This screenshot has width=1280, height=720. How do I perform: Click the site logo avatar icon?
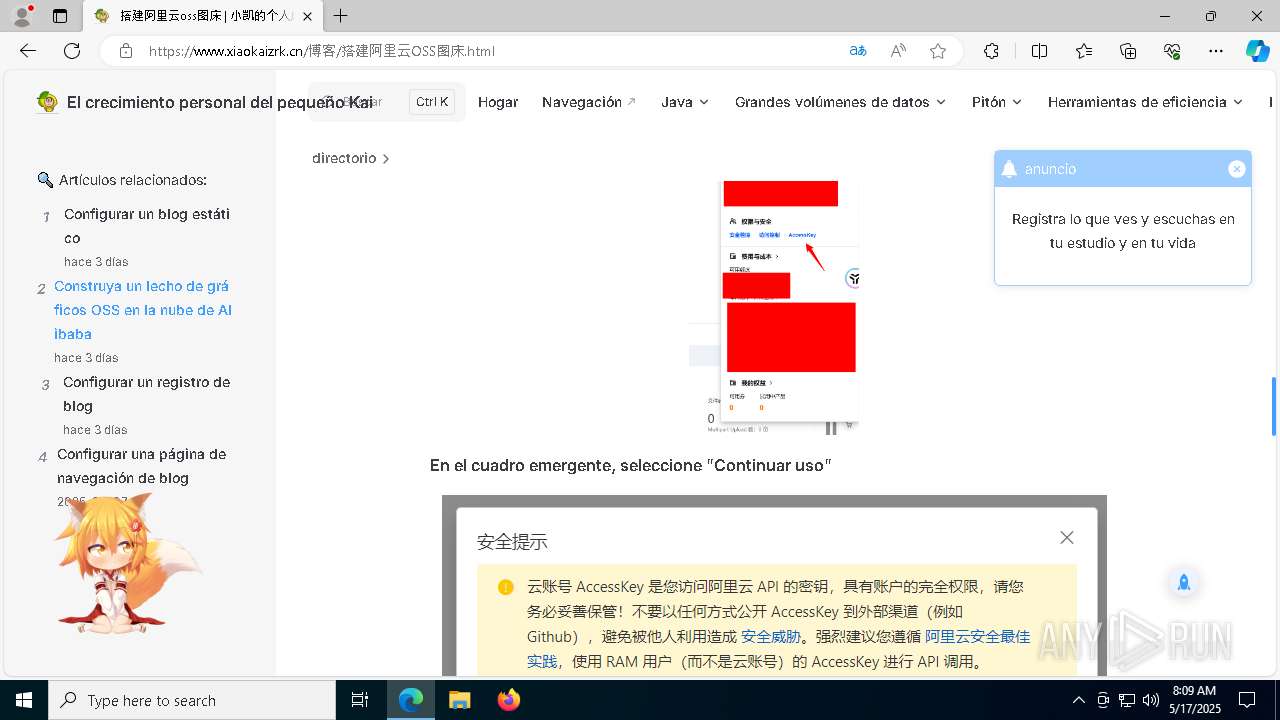tap(47, 102)
